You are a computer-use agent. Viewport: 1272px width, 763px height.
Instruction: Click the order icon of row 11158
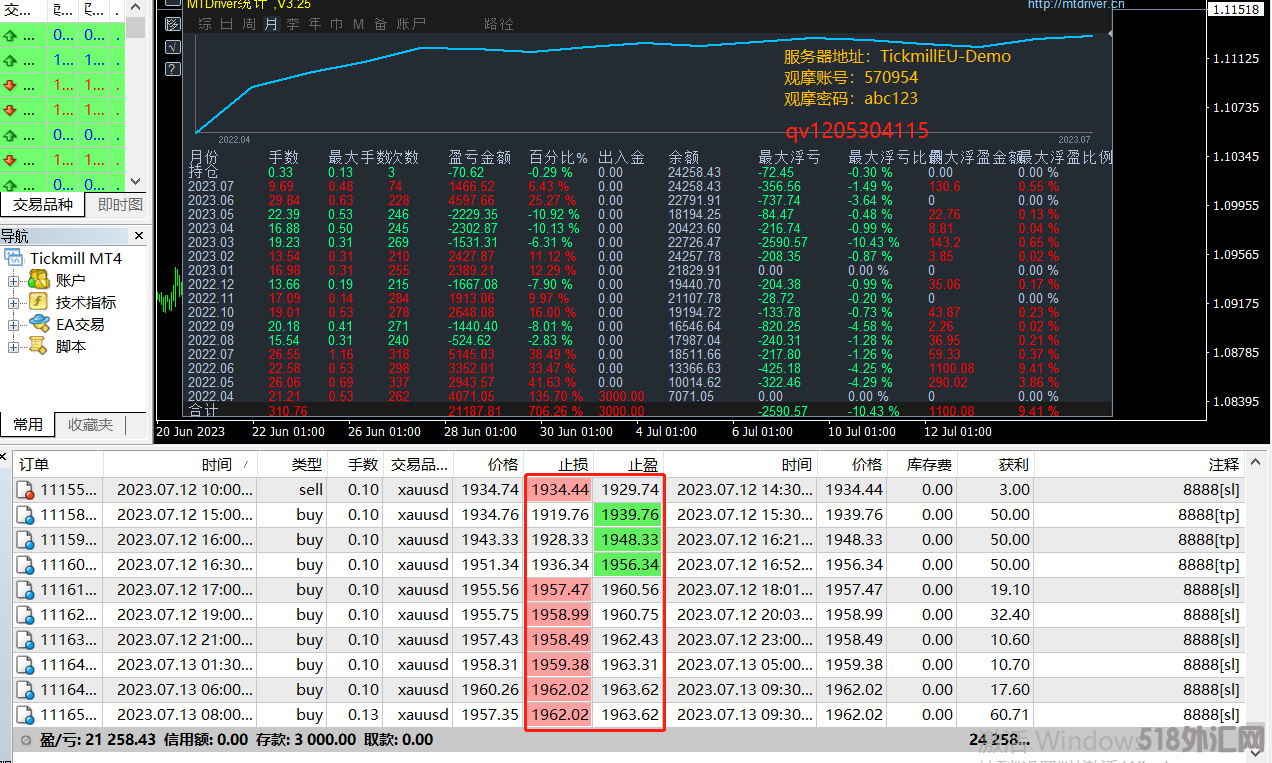[x=27, y=515]
